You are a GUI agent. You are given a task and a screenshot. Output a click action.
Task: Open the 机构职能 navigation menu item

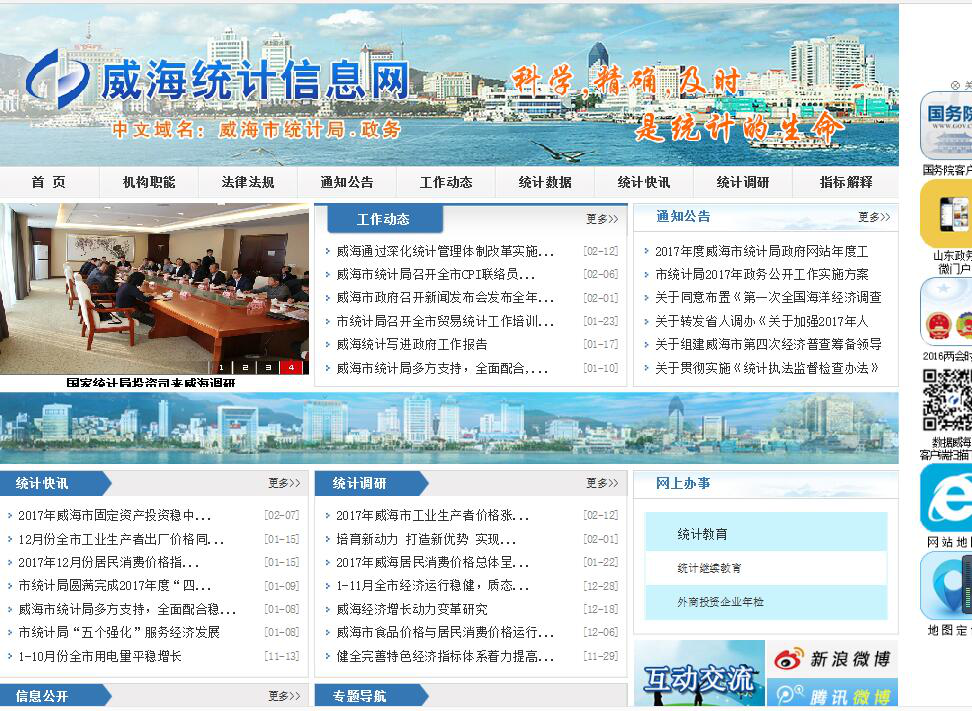point(148,182)
